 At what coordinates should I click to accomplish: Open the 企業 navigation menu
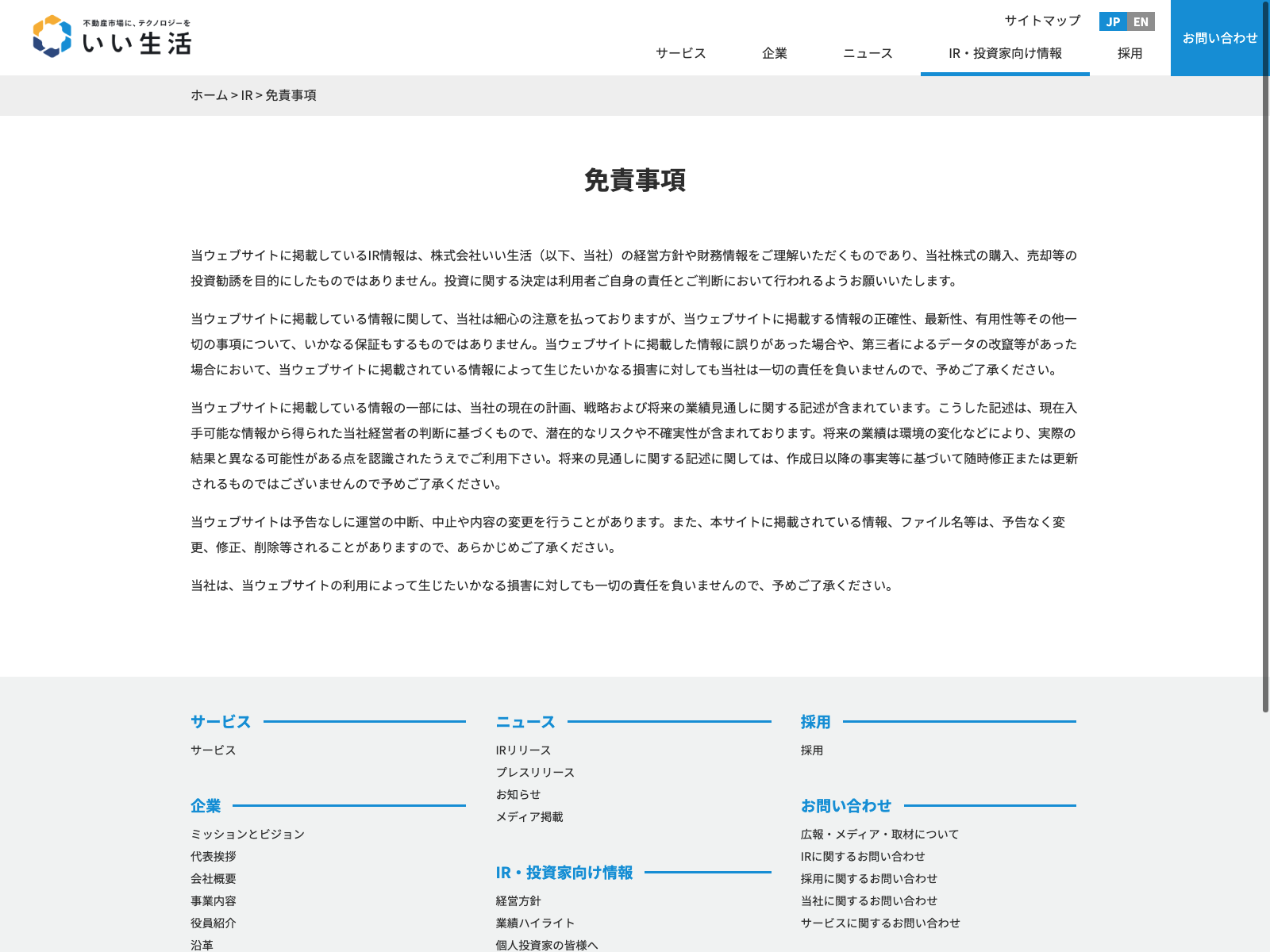click(x=774, y=53)
